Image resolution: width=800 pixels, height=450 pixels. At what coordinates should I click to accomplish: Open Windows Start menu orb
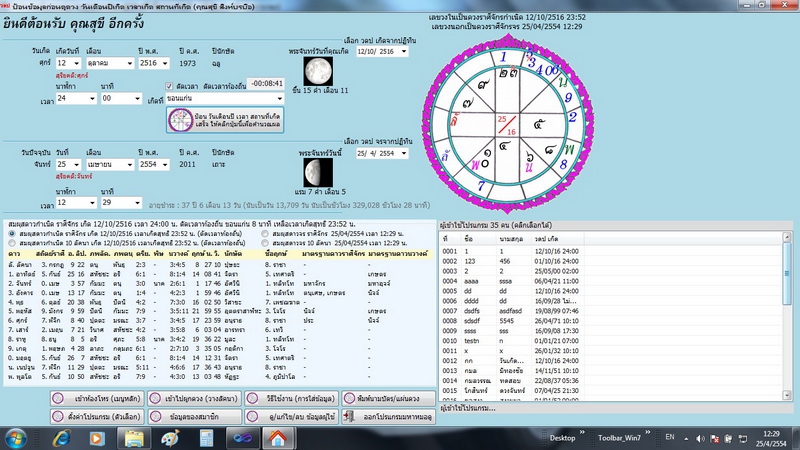pos(17,437)
